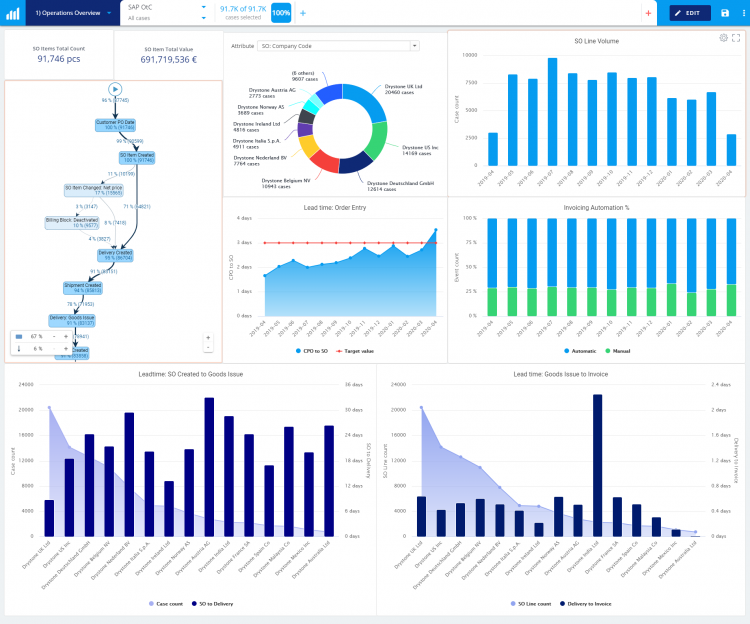This screenshot has width=750, height=624.
Task: Click the connections slider icon beside 6 %
Action: click(x=19, y=349)
